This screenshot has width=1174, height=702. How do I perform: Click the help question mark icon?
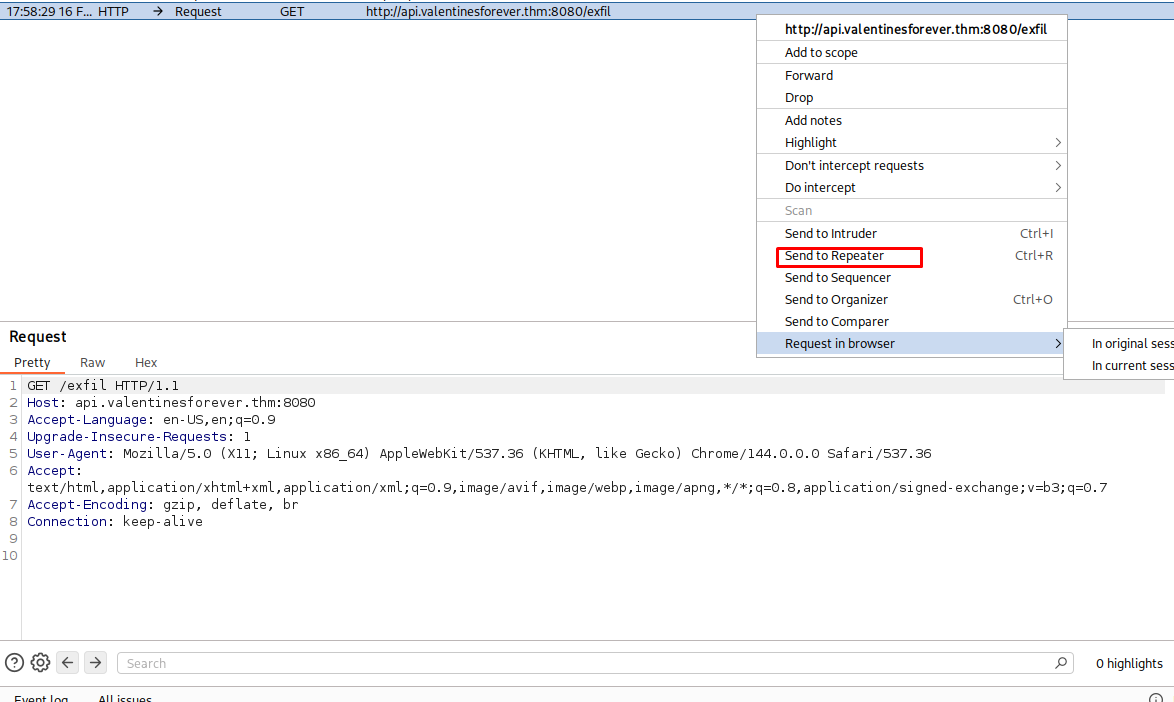14,662
